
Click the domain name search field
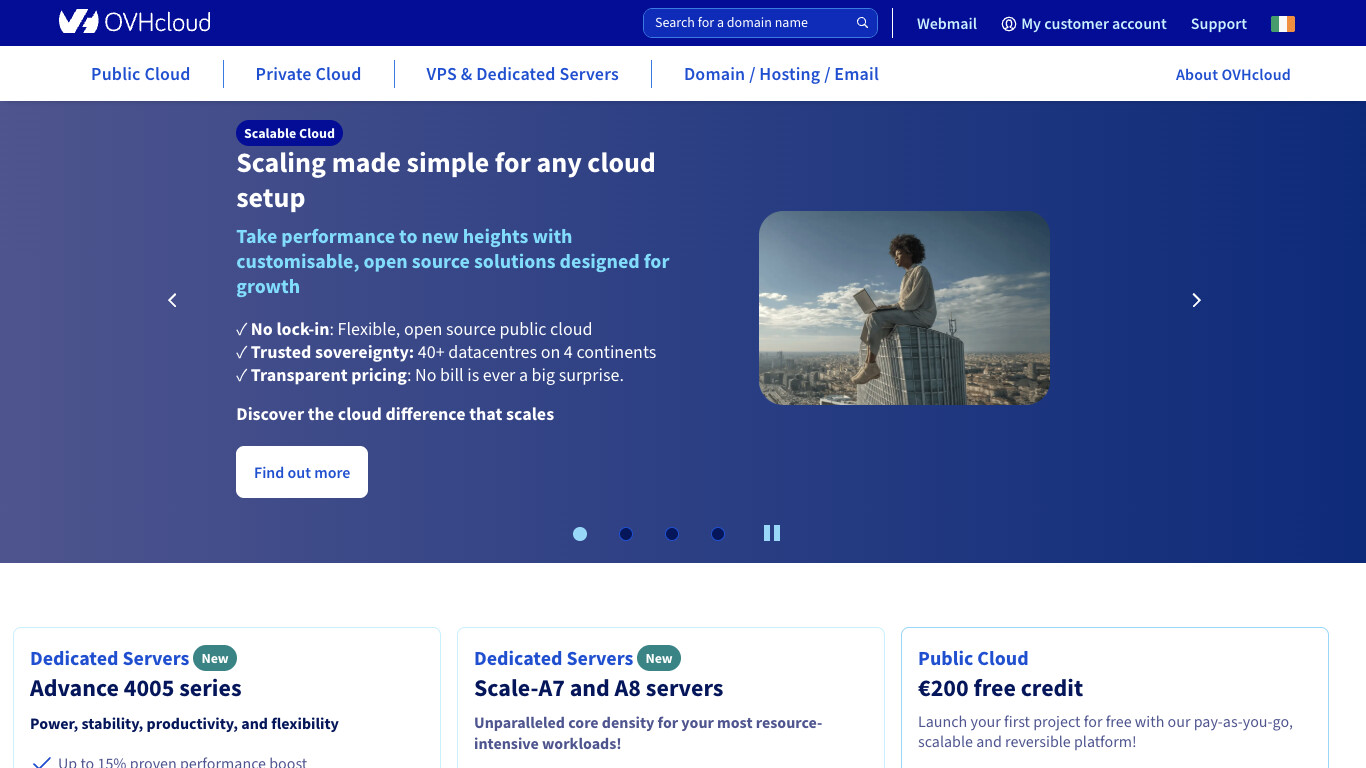coord(750,22)
